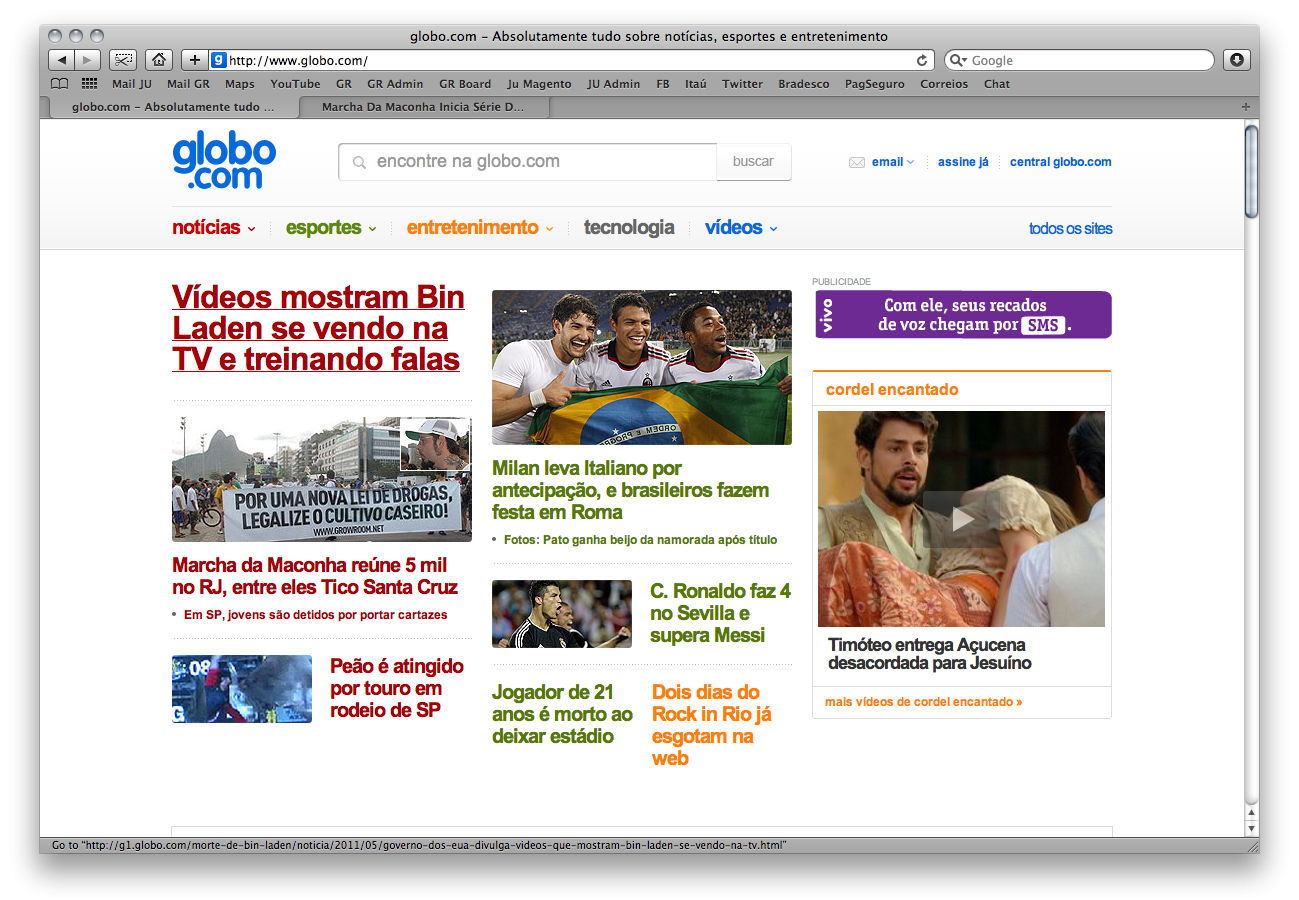Viewport: 1299px width, 900px height.
Task: Click the buscar button
Action: 753,162
